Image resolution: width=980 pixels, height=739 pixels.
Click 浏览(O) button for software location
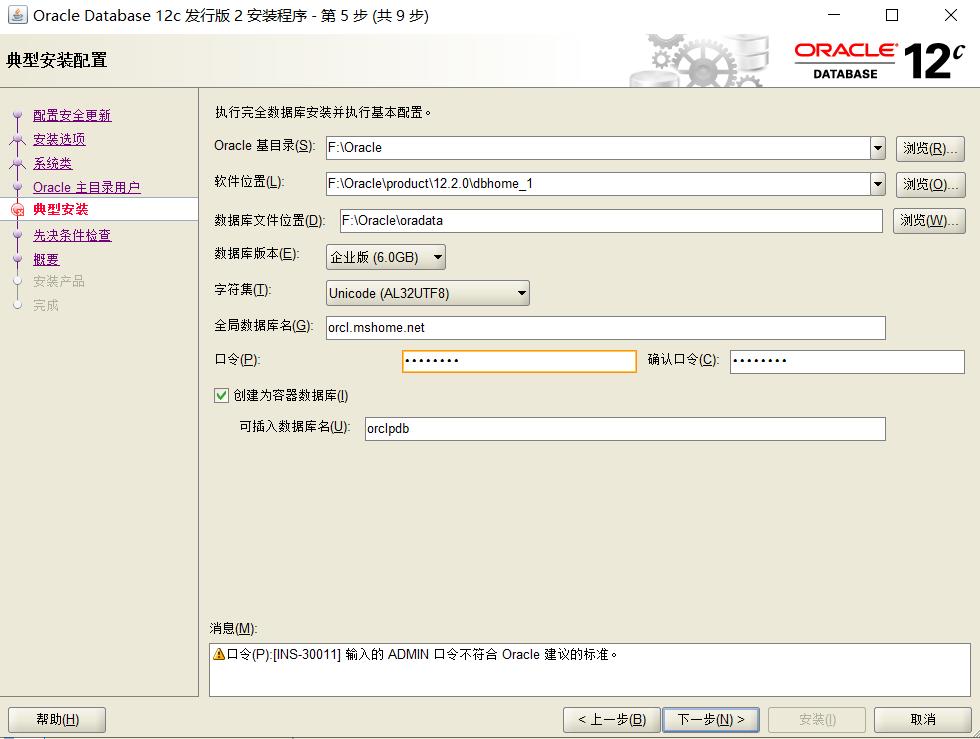pos(930,184)
